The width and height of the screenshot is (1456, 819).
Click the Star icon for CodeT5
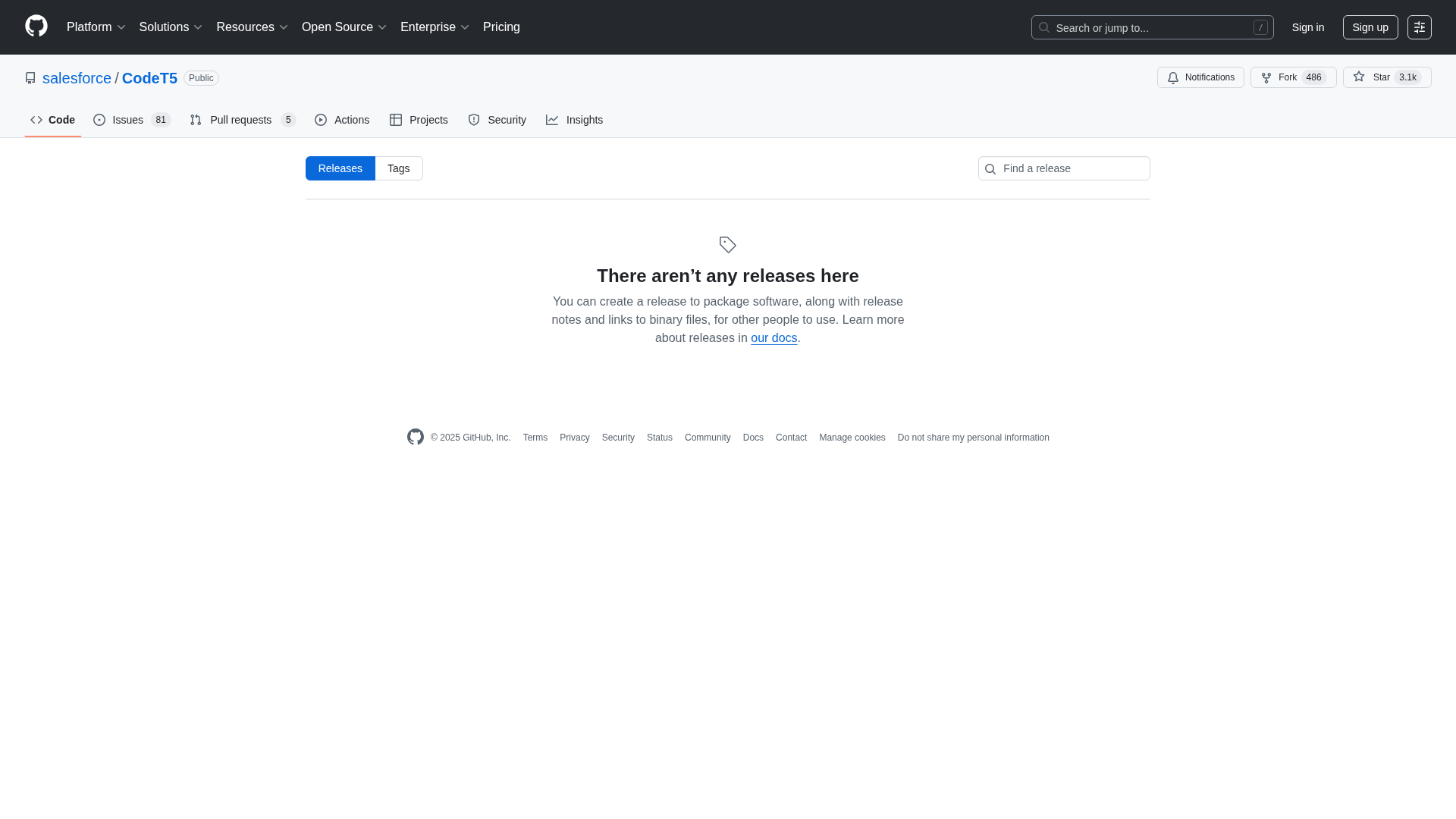tap(1359, 77)
